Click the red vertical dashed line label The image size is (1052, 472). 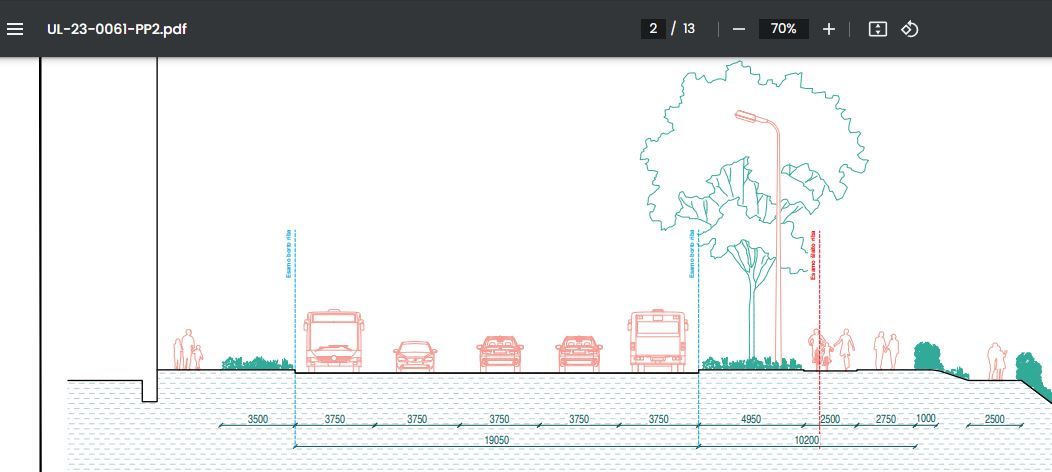(812, 255)
